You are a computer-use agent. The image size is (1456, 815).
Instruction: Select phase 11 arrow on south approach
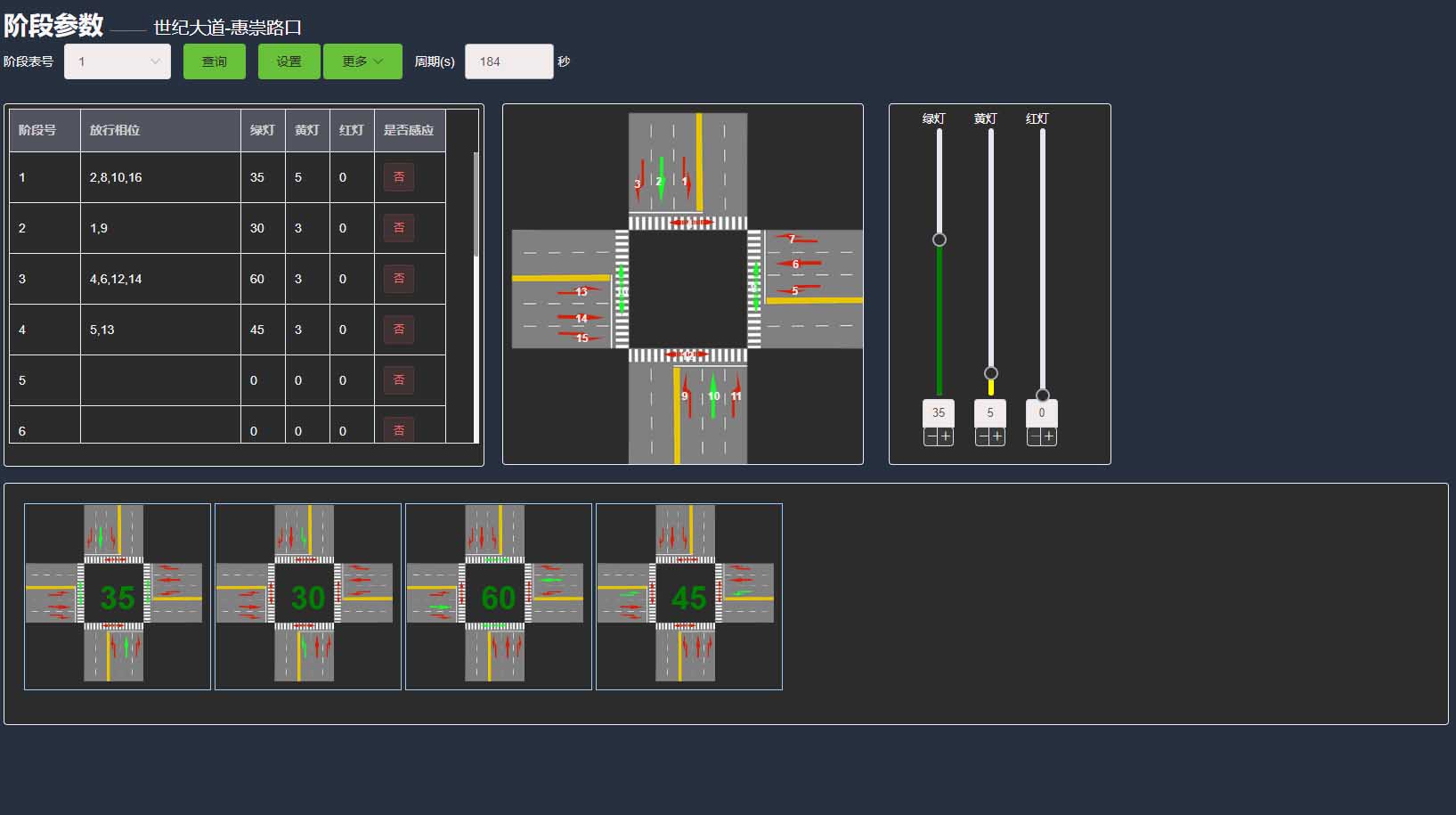coord(736,395)
